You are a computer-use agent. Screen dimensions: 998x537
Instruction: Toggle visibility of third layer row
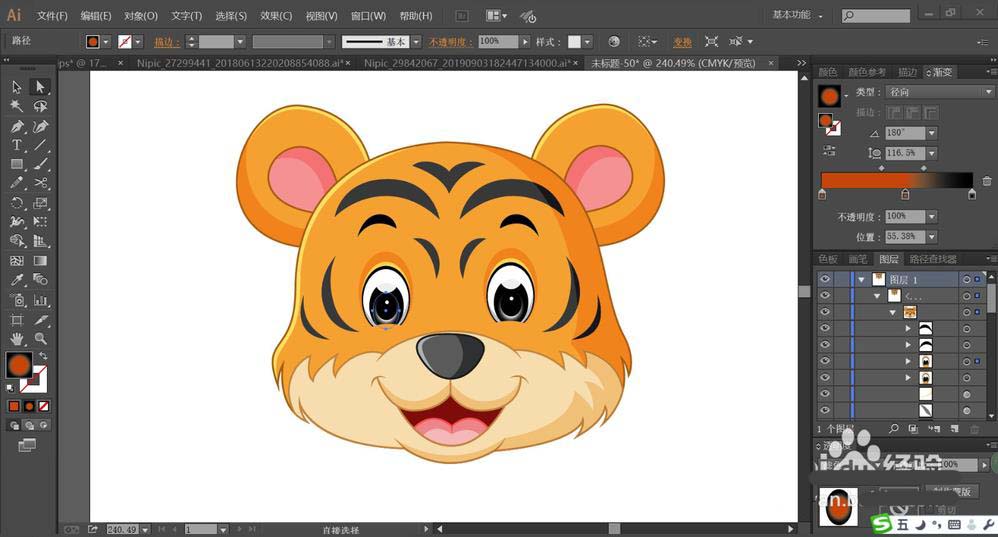point(825,312)
